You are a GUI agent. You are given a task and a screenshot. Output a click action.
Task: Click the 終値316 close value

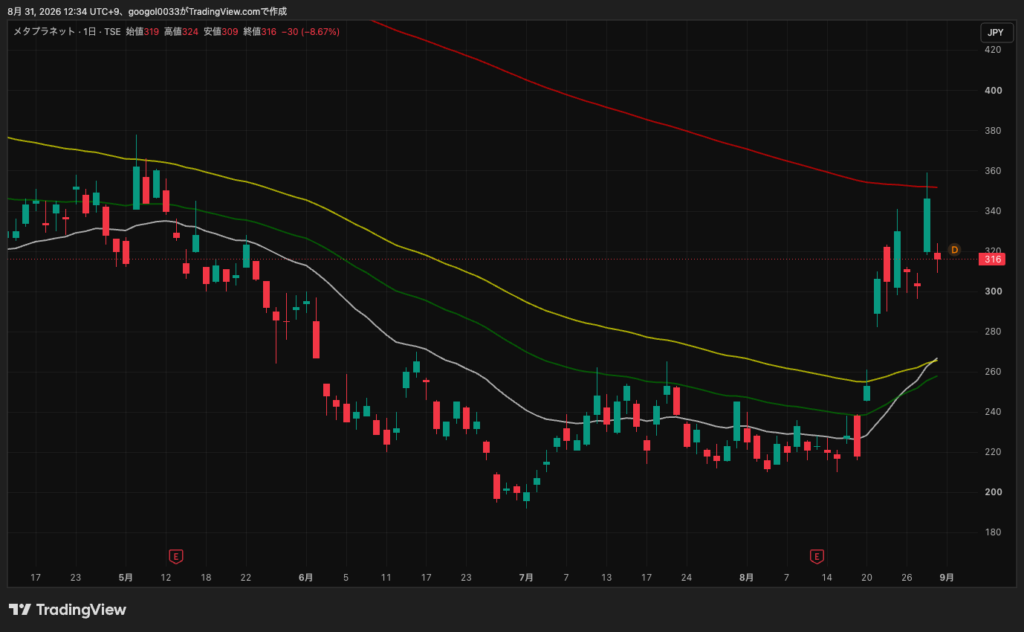click(x=260, y=31)
